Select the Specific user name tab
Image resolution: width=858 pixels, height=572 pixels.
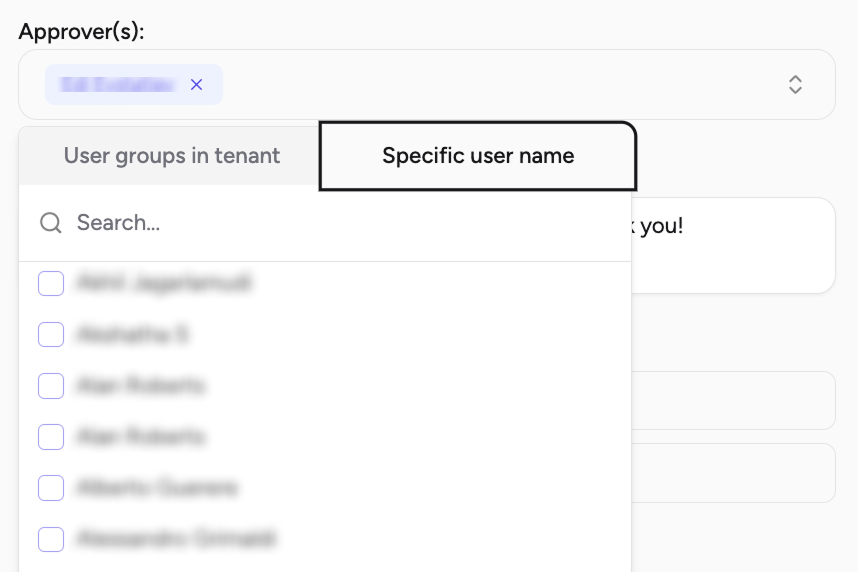point(478,156)
